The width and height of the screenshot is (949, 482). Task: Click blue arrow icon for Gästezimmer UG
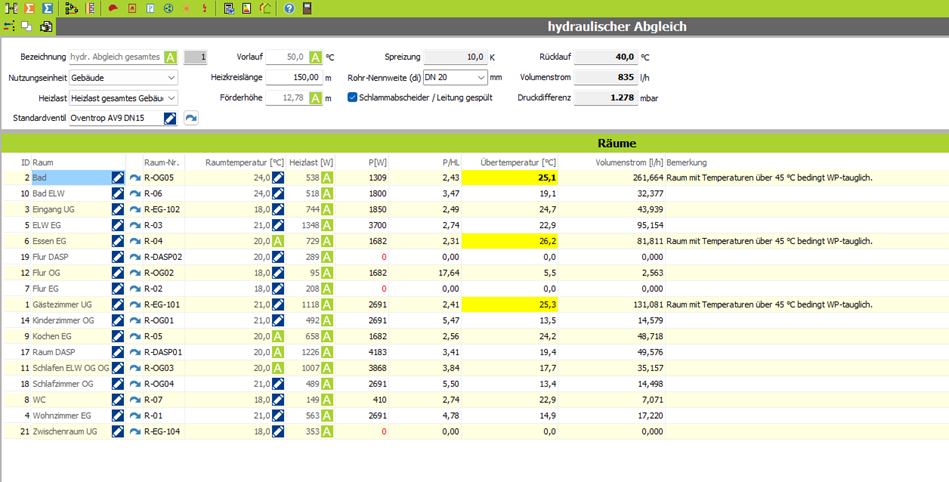pos(135,305)
